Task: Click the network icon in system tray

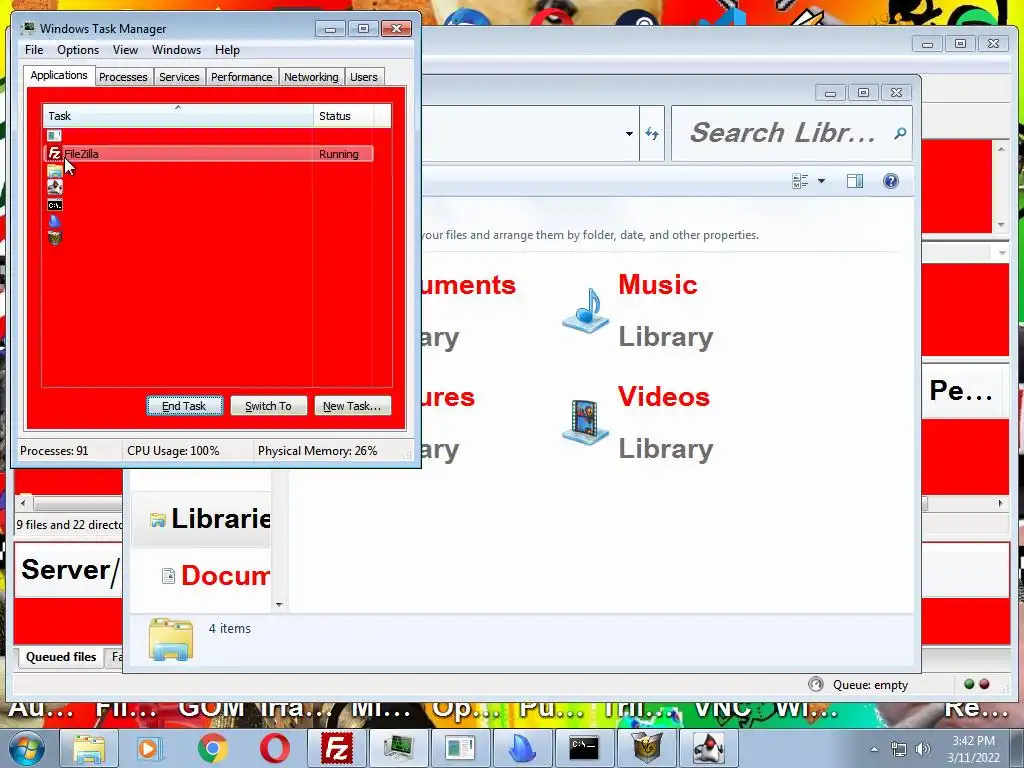Action: [899, 749]
